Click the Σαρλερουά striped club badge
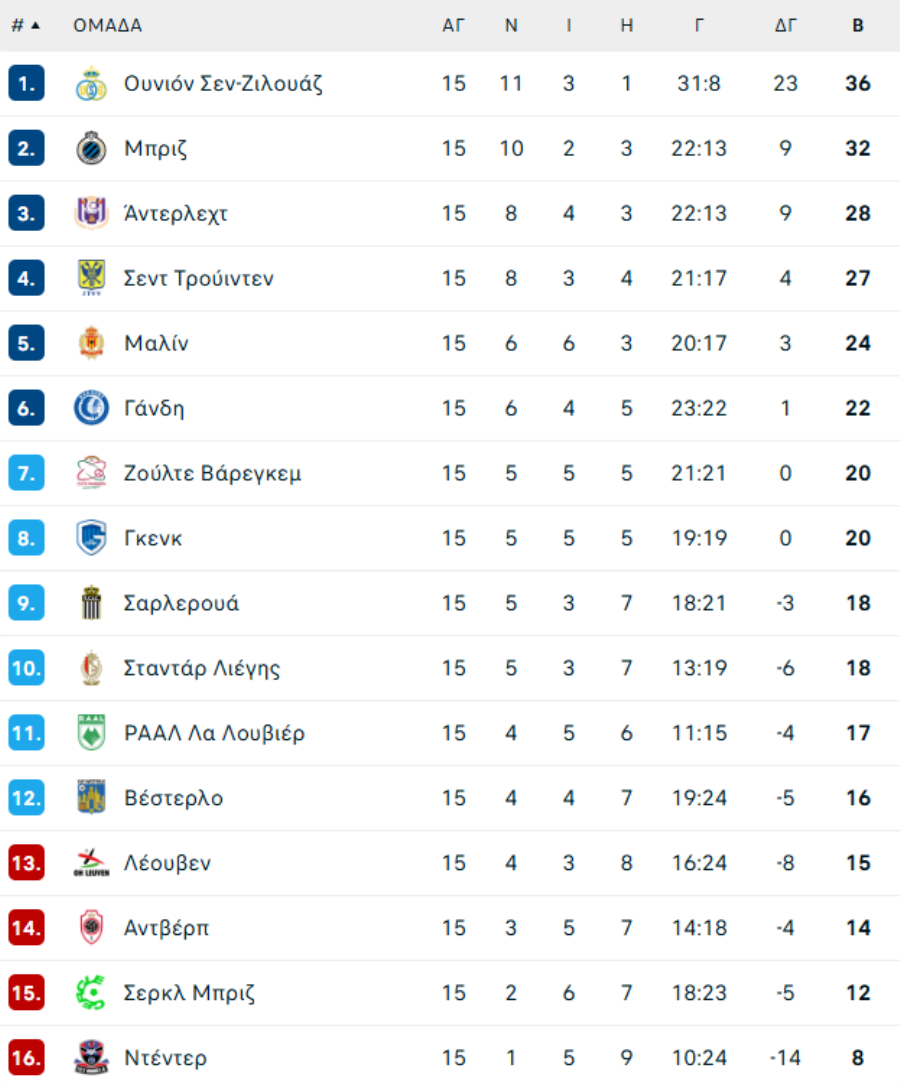The image size is (900, 1087). [91, 603]
